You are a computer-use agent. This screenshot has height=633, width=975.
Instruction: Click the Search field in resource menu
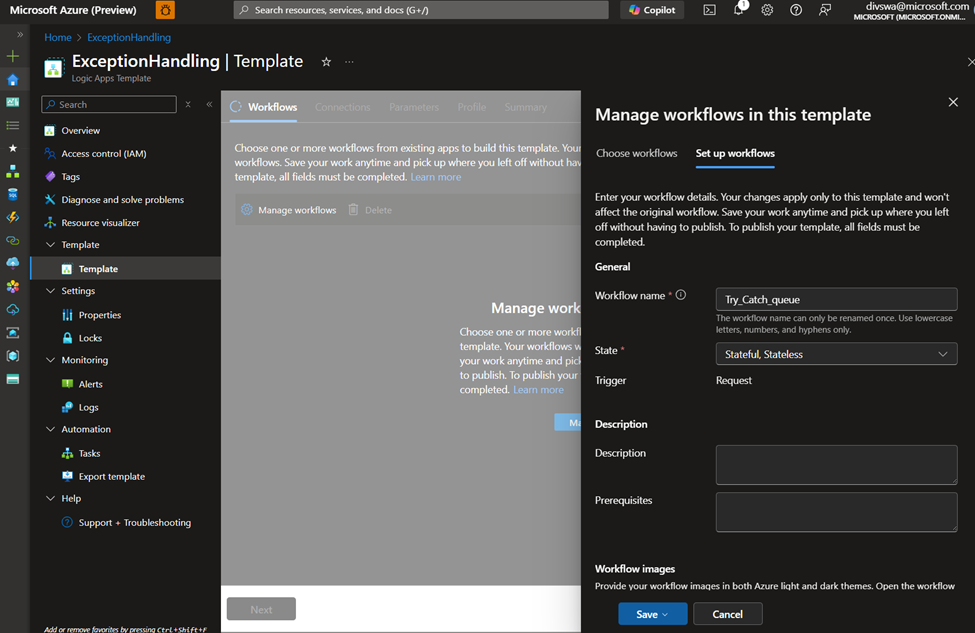pos(109,104)
